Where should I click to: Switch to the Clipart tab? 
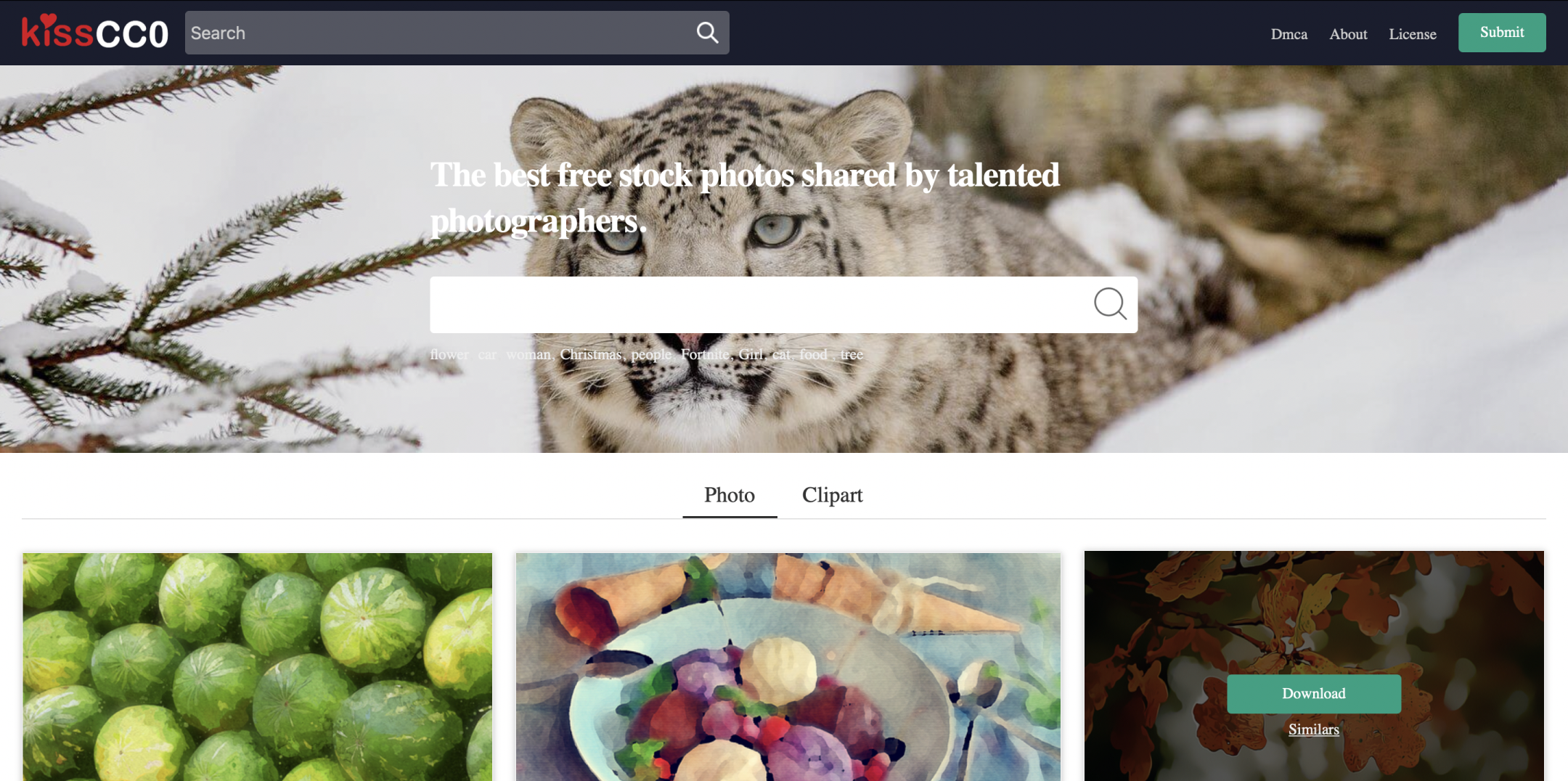tap(832, 495)
